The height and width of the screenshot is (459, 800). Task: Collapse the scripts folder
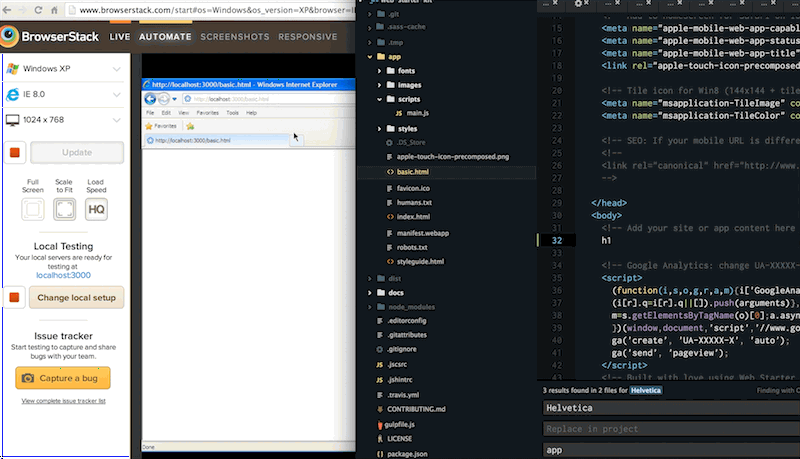[379, 99]
